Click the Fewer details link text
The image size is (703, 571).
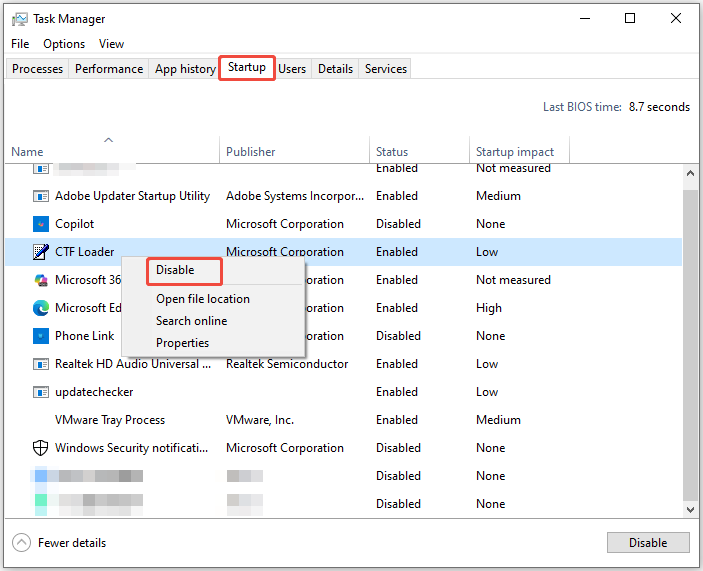pos(72,543)
